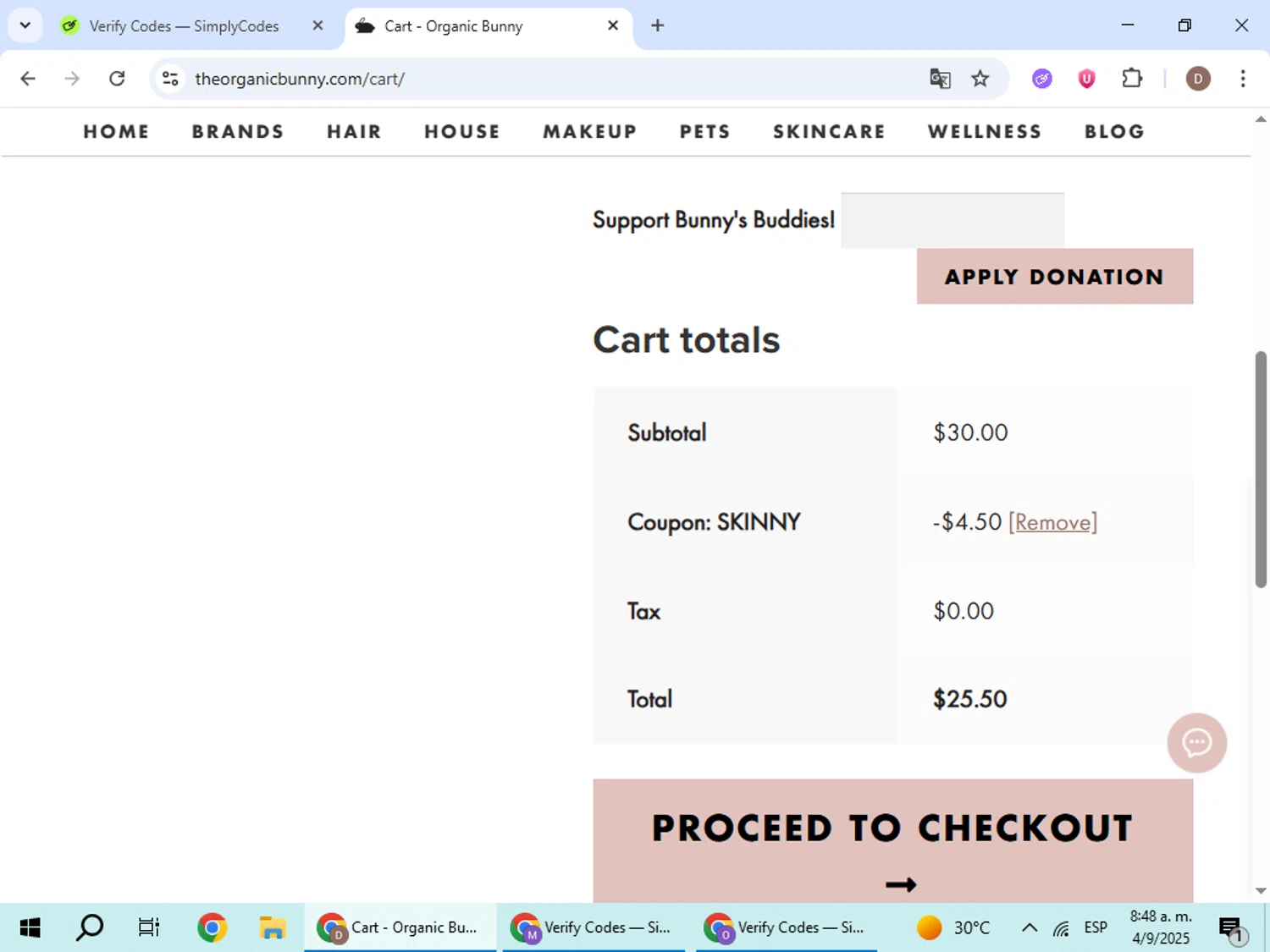Open the chat bubble widget
The height and width of the screenshot is (952, 1270).
[x=1196, y=743]
